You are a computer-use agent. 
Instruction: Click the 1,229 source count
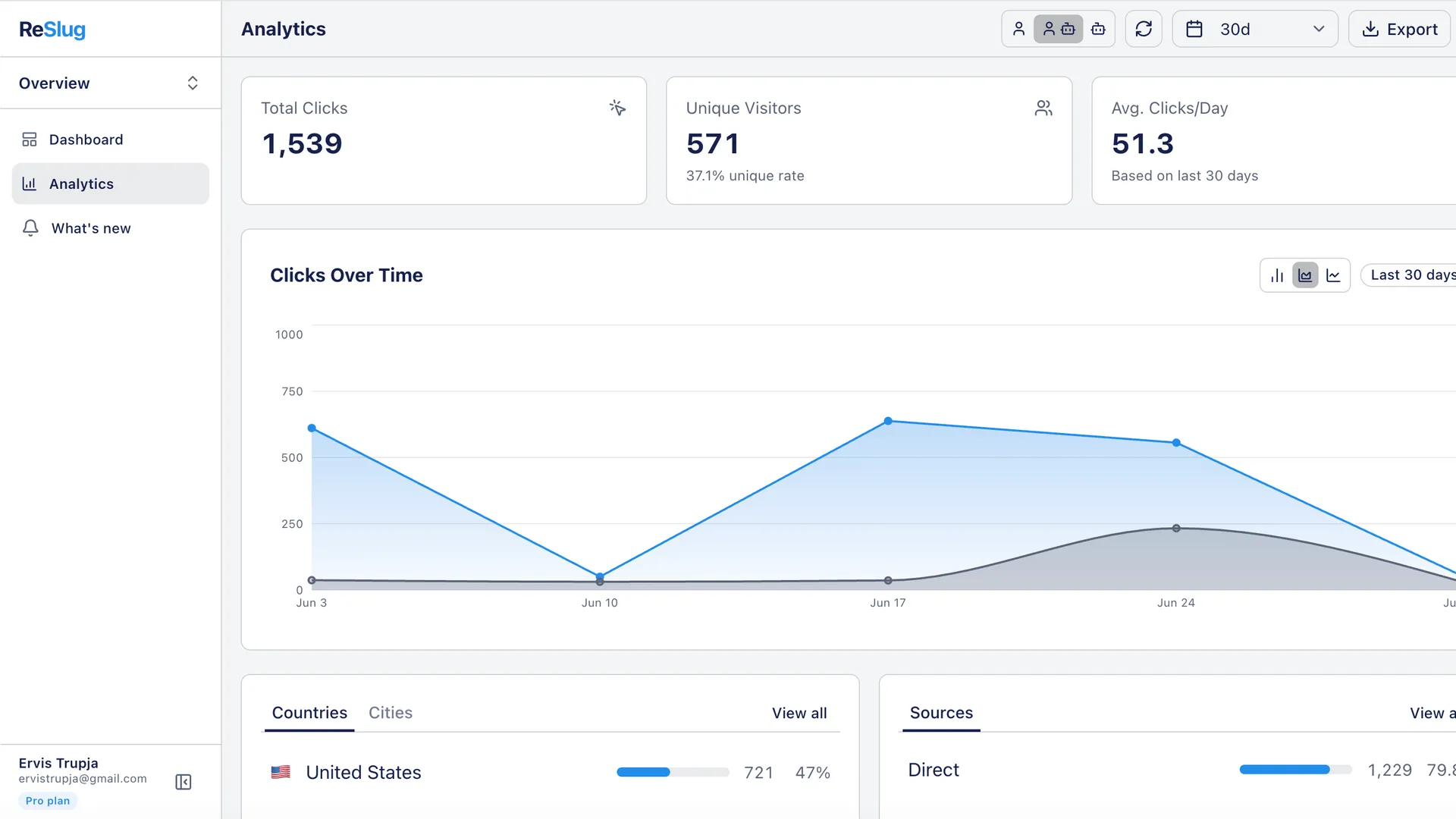pyautogui.click(x=1389, y=770)
